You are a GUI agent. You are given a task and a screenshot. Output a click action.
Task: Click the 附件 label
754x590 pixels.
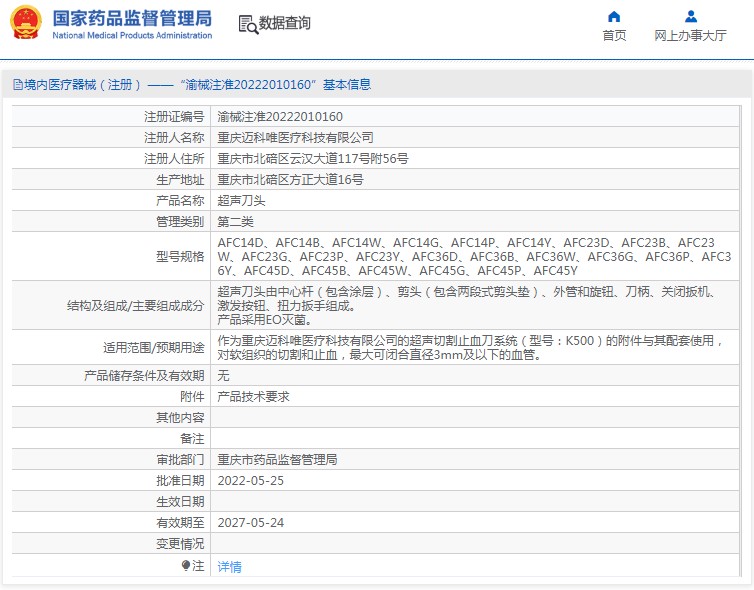pyautogui.click(x=192, y=397)
